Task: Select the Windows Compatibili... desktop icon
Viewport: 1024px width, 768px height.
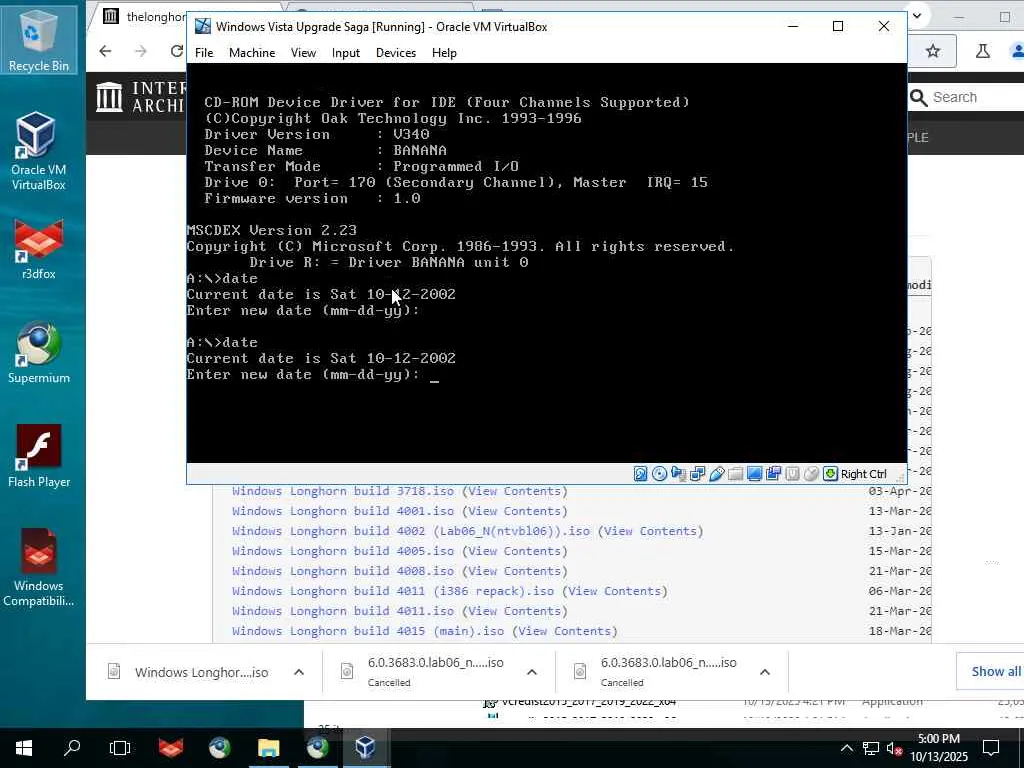Action: 39,568
